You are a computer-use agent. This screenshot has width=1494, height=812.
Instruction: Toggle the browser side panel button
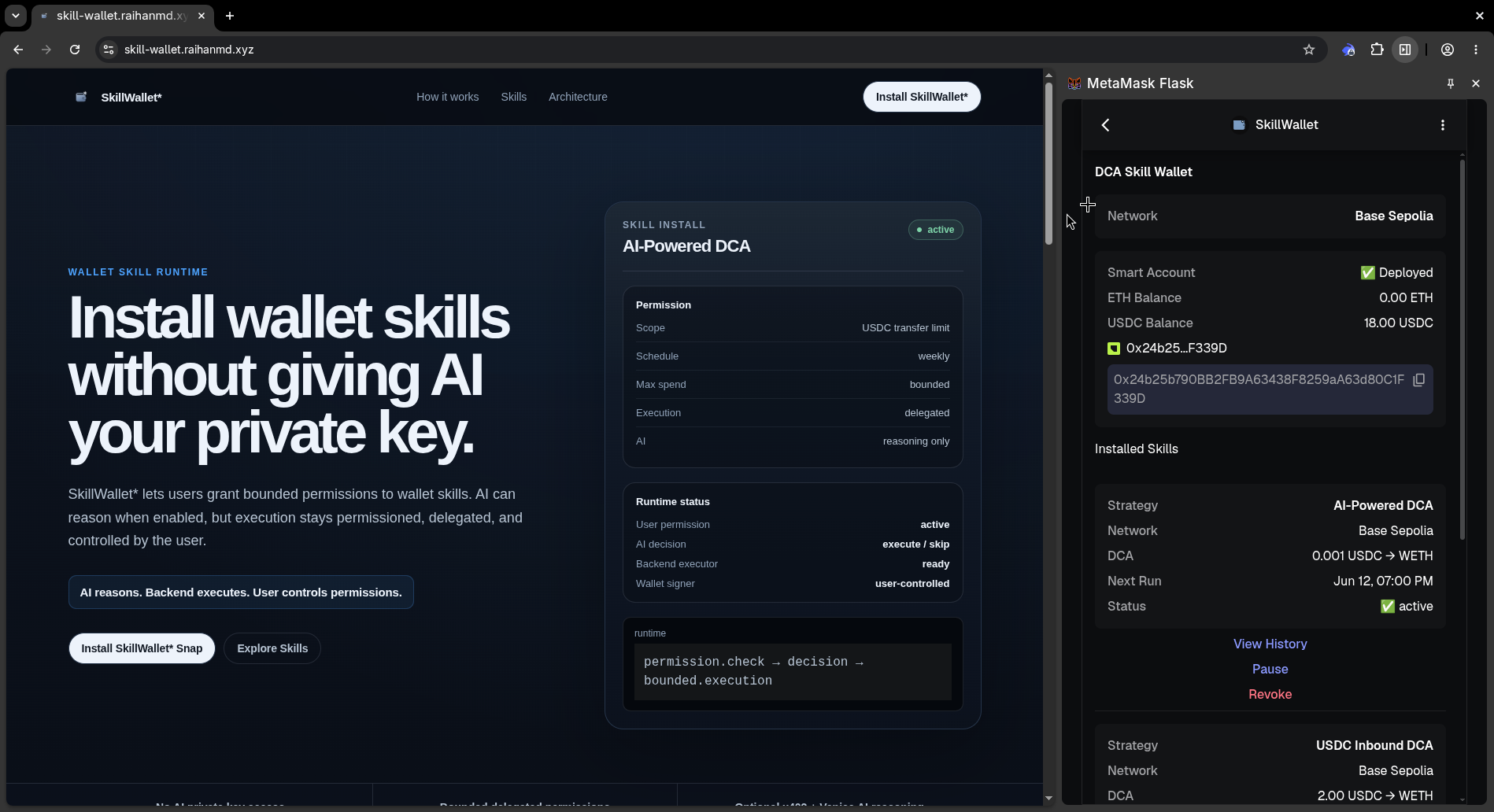coord(1405,50)
